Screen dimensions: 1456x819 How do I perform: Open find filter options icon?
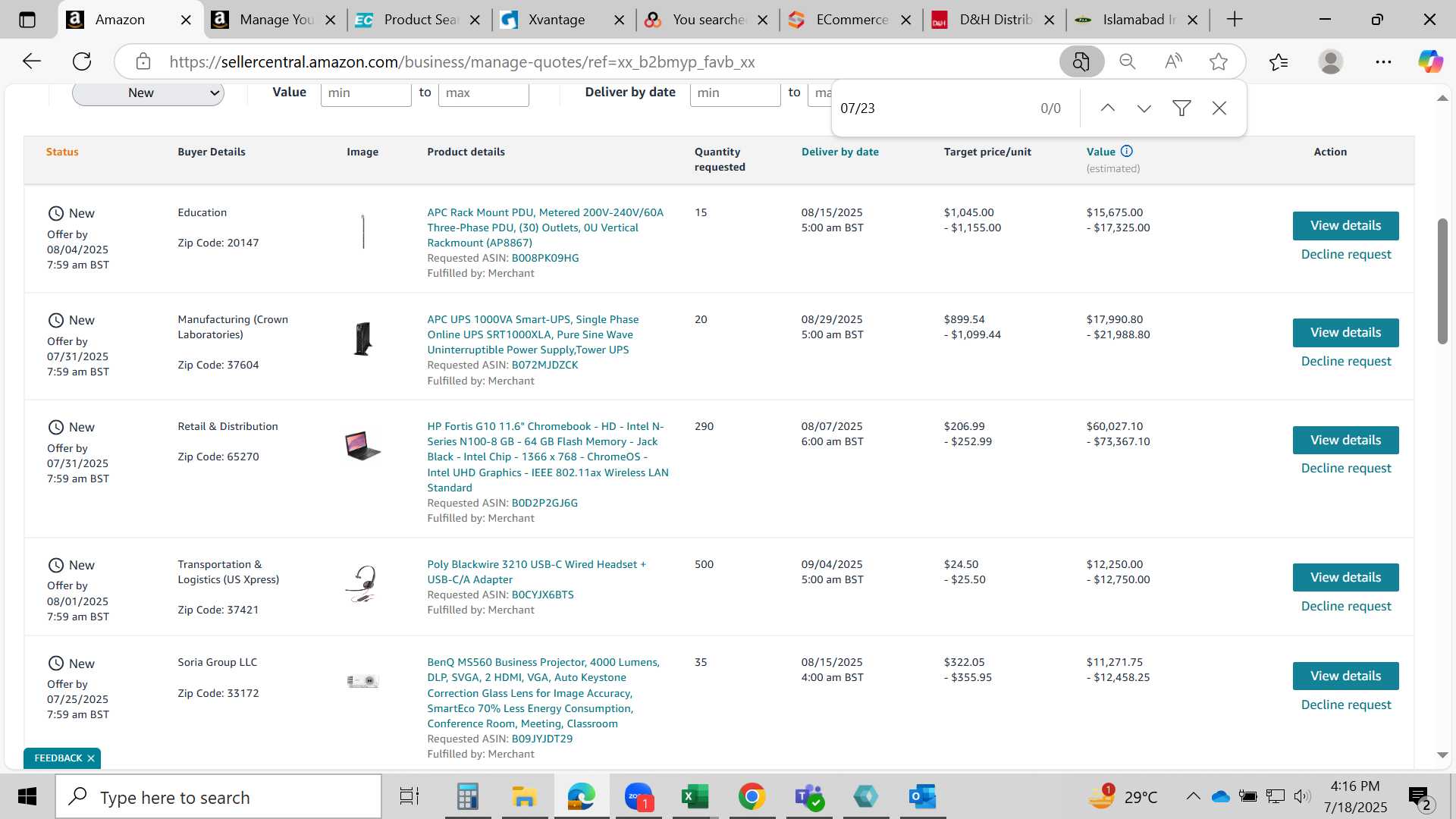click(x=1181, y=108)
